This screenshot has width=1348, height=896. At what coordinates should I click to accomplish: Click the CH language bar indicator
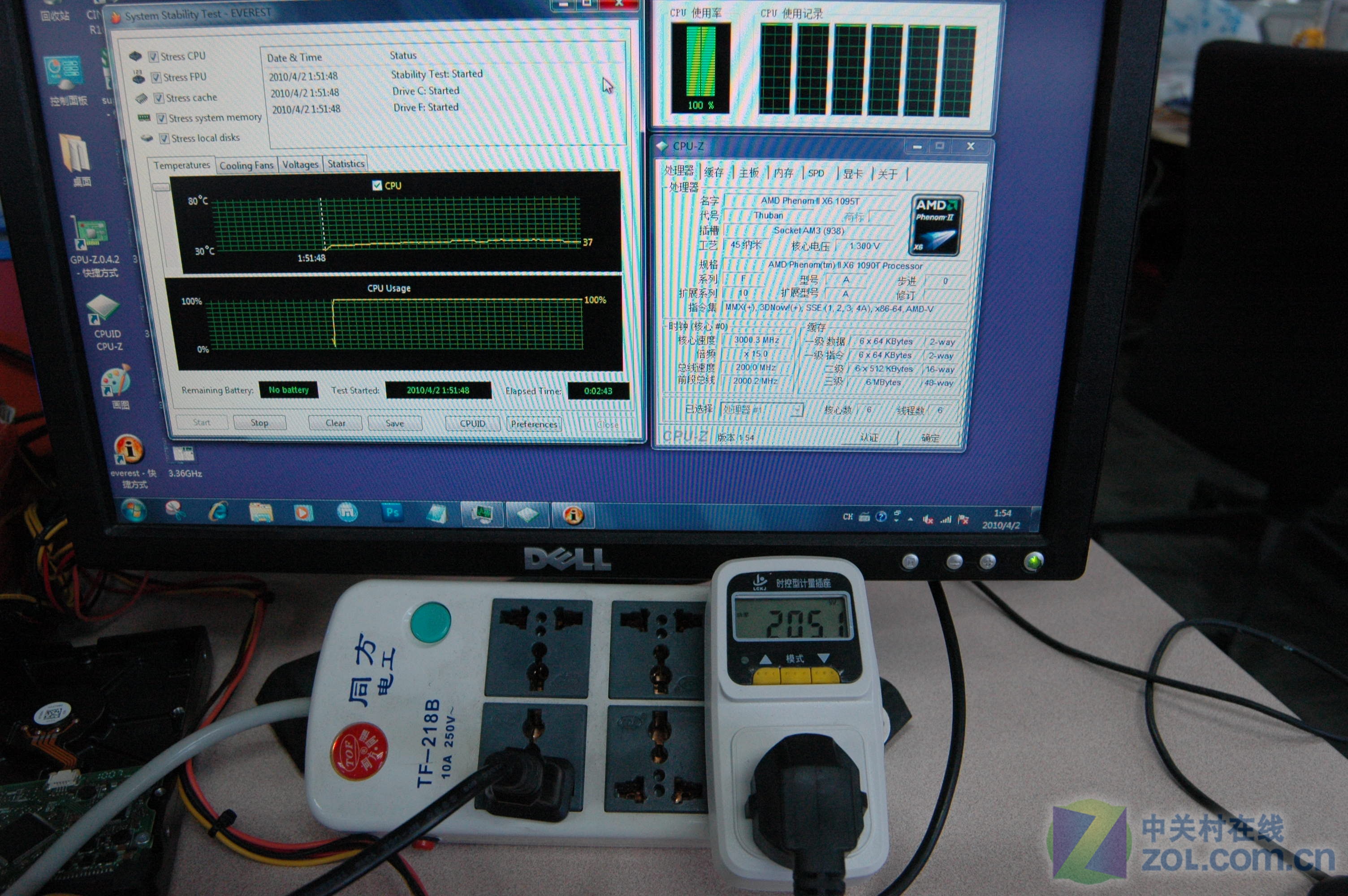(848, 517)
